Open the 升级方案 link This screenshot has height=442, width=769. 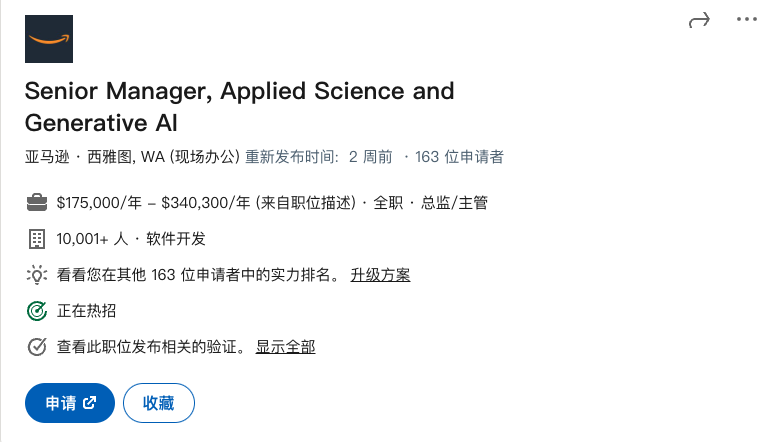(x=380, y=275)
